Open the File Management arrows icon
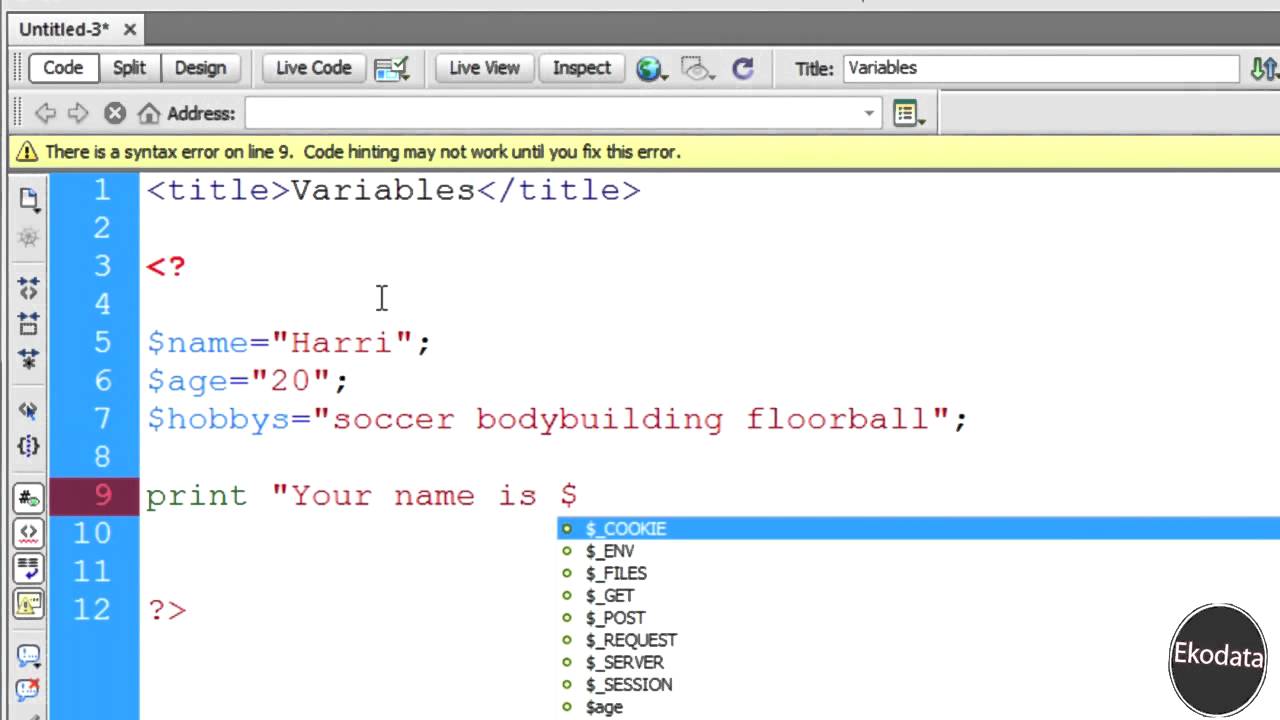This screenshot has width=1280, height=720. tap(1263, 68)
